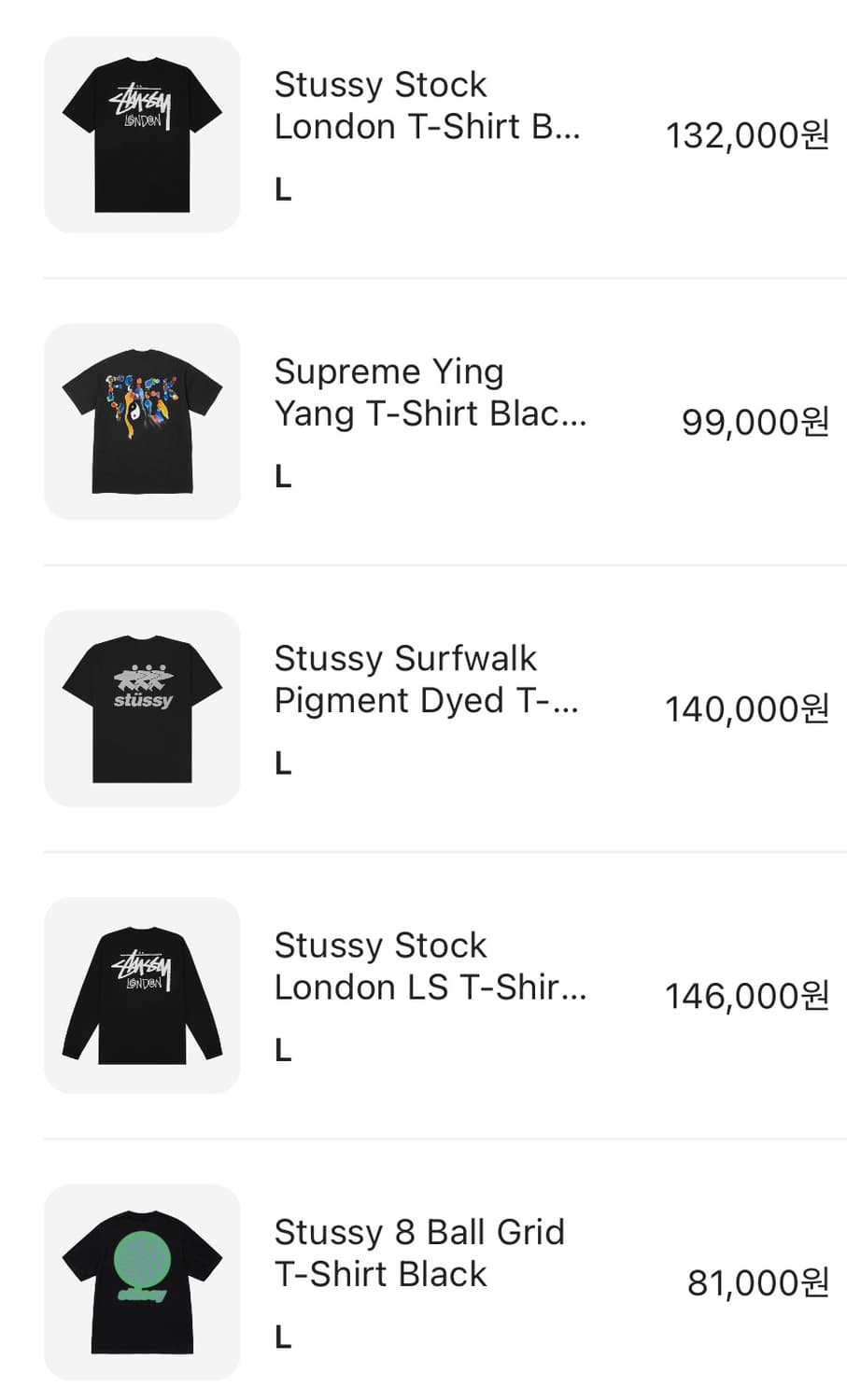Click the 99,000원 price
The image size is (847, 1400).
coord(755,423)
